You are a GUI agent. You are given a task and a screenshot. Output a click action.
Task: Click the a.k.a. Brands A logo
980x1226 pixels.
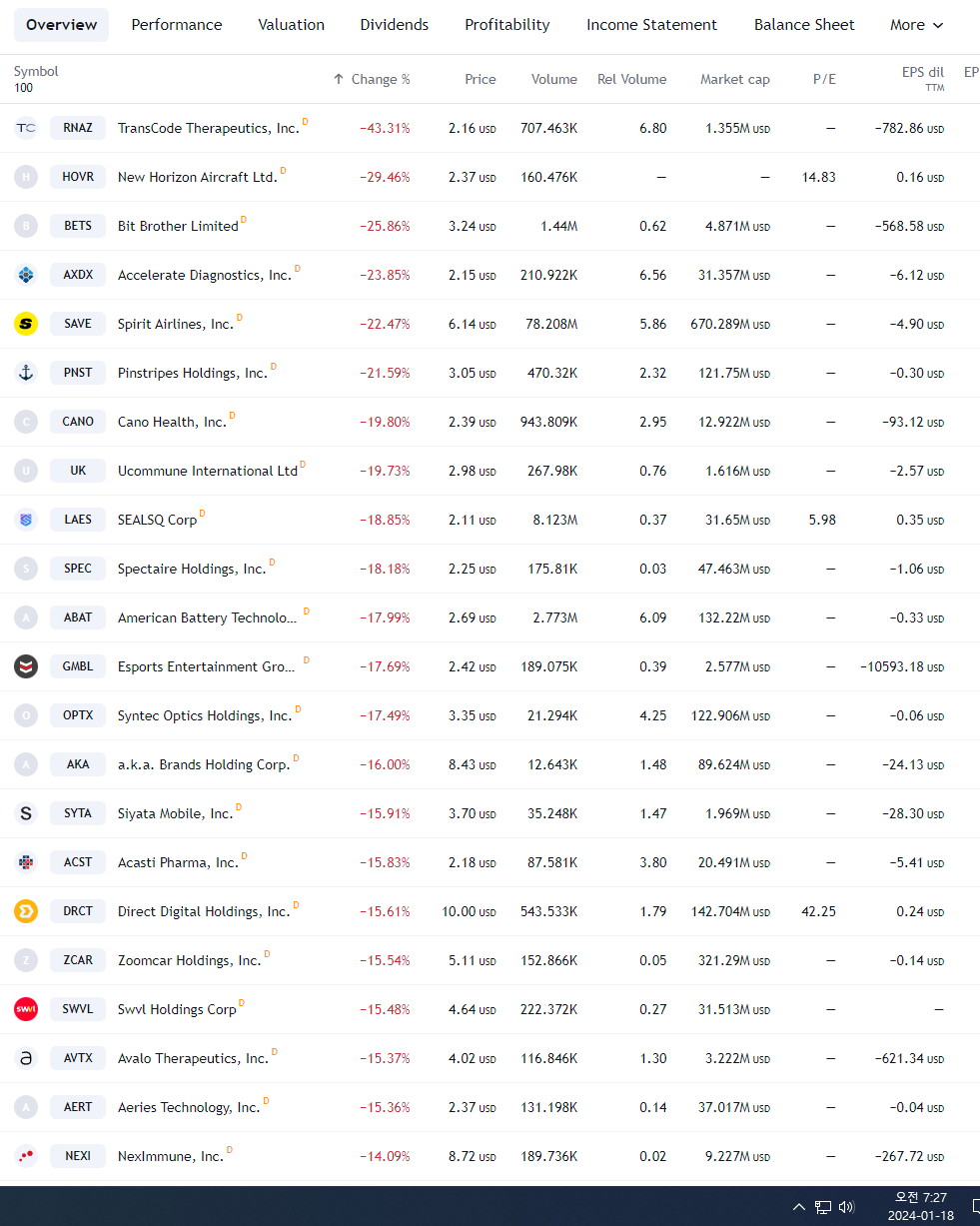pyautogui.click(x=26, y=764)
